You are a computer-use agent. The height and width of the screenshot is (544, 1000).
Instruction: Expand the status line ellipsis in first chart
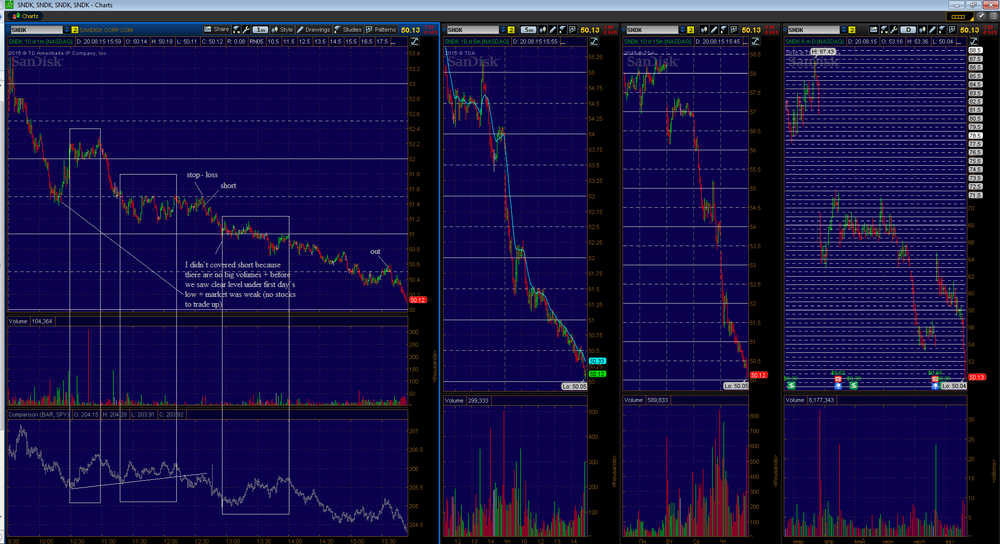(x=393, y=41)
